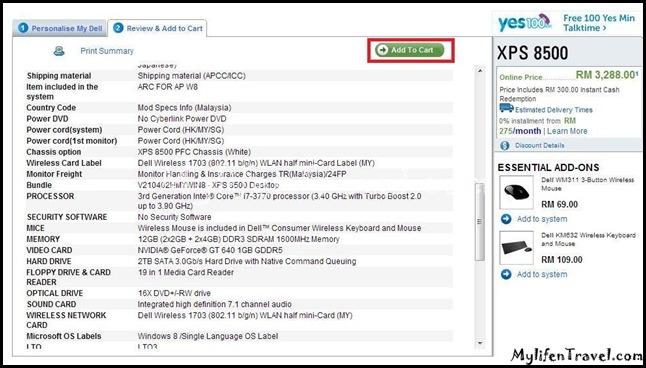Image resolution: width=646 pixels, height=368 pixels.
Task: Click the RM 3,288.00 online price
Action: coord(607,75)
